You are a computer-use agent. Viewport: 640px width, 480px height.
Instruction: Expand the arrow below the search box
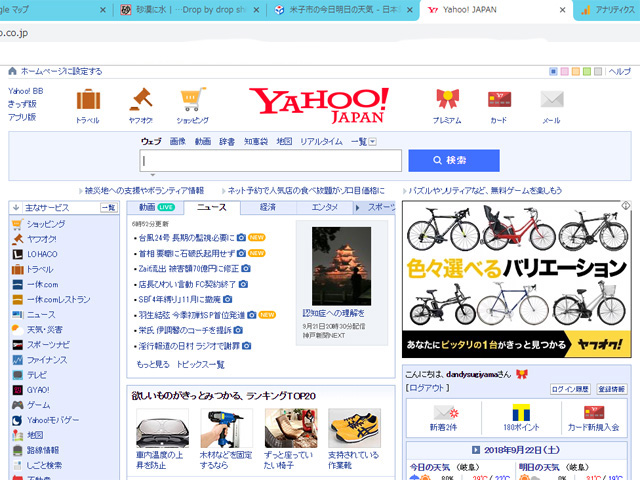tap(153, 175)
